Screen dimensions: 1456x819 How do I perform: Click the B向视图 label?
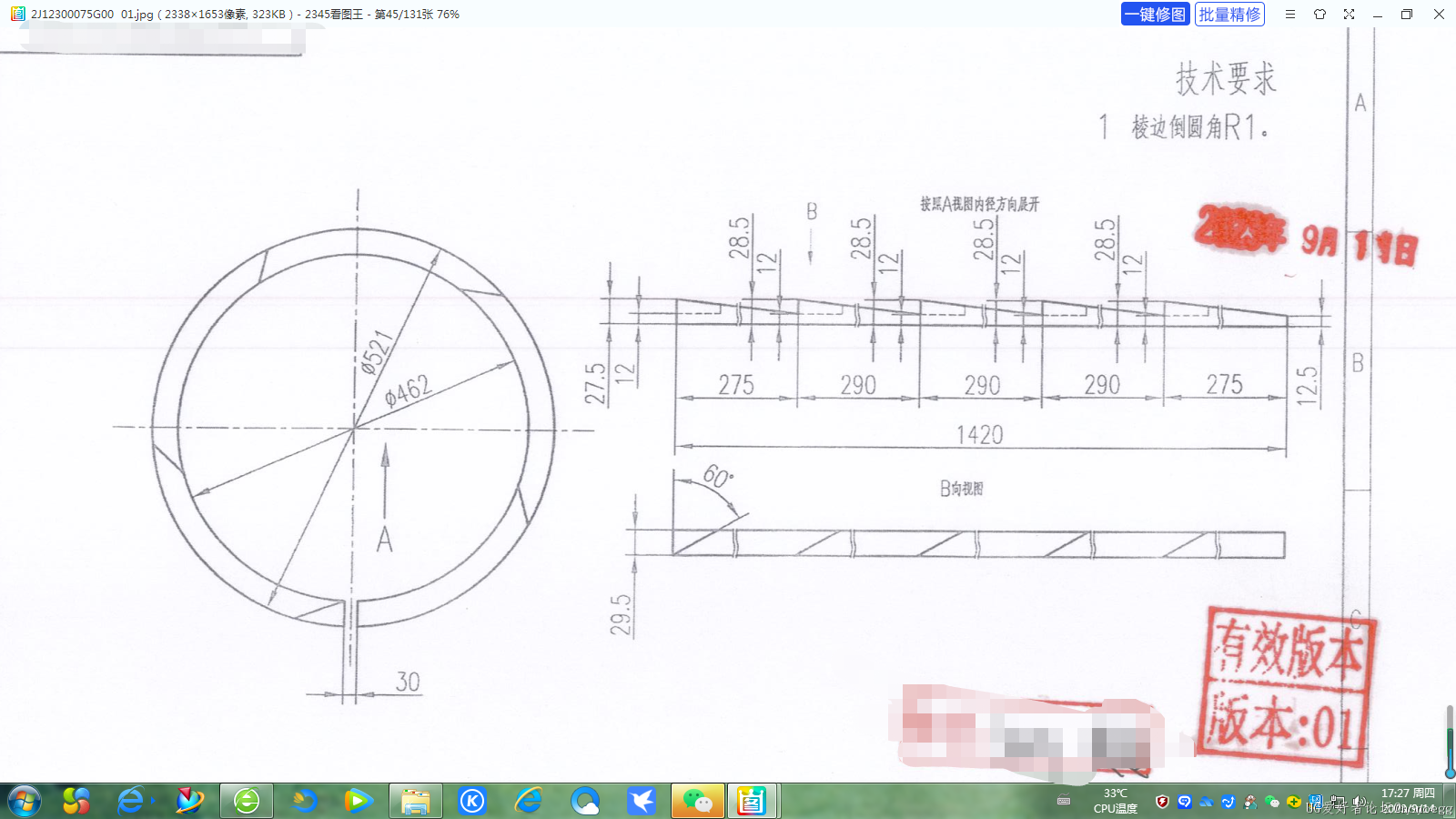pos(961,489)
